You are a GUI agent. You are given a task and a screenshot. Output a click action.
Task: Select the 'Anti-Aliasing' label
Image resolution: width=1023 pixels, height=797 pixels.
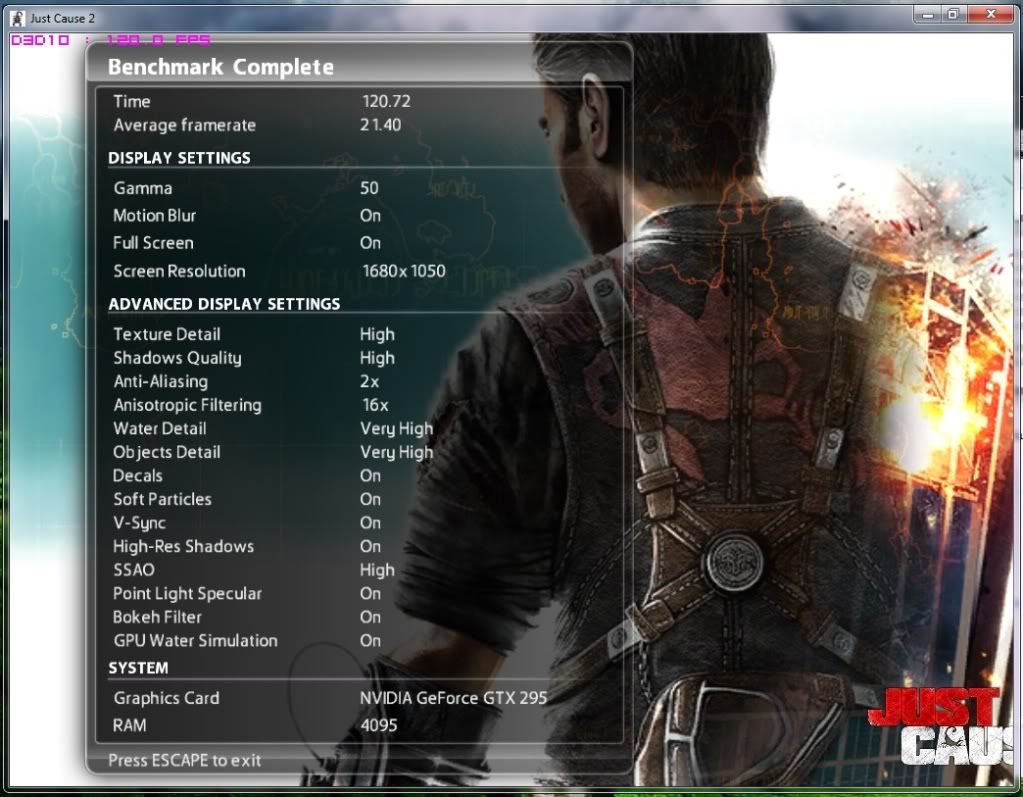point(160,382)
